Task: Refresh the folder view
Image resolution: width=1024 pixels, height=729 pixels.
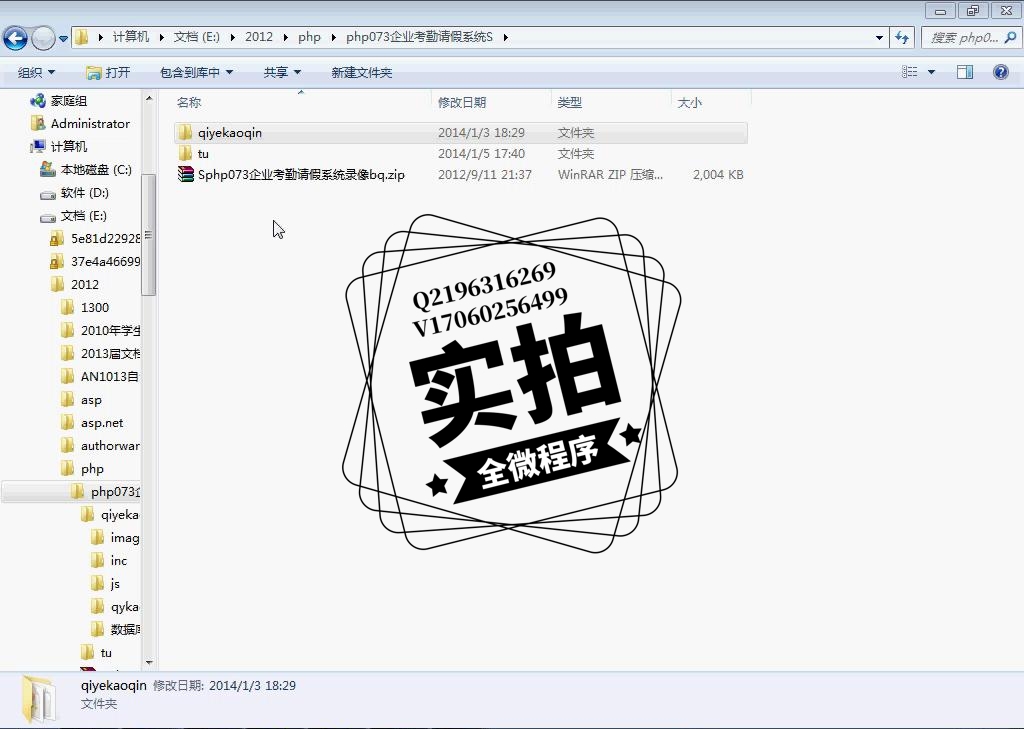Action: [x=902, y=38]
